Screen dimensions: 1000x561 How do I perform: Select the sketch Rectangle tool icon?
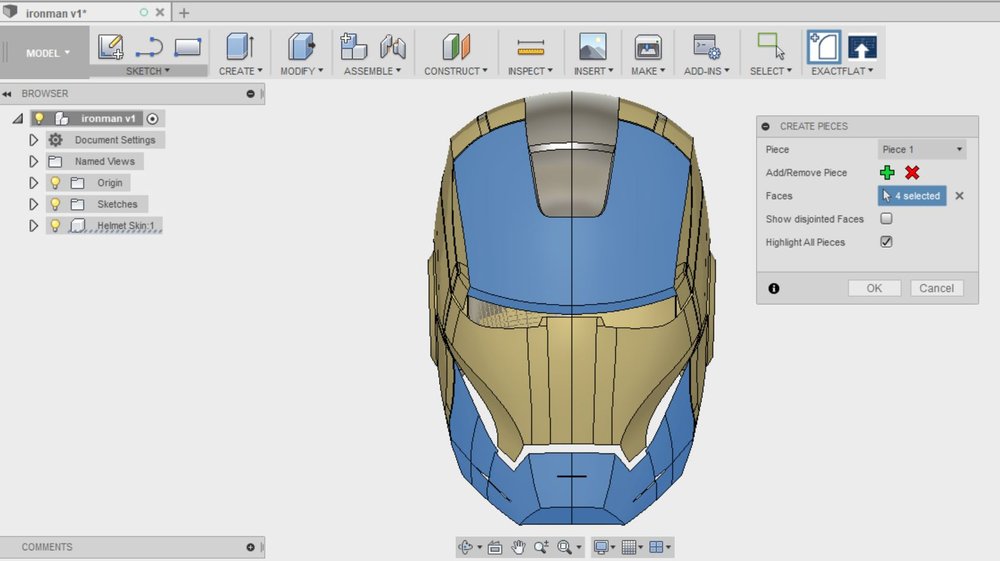pyautogui.click(x=188, y=47)
